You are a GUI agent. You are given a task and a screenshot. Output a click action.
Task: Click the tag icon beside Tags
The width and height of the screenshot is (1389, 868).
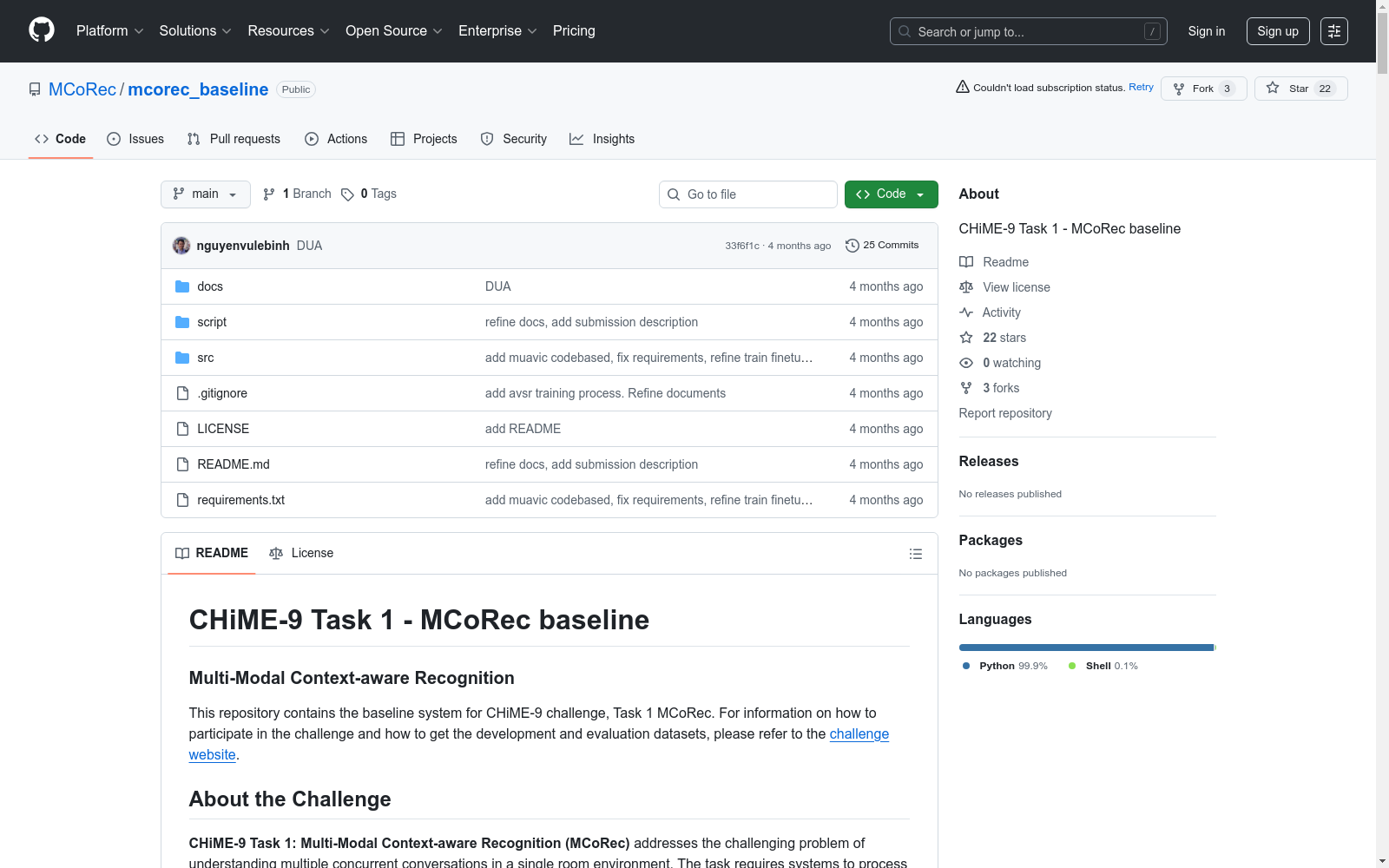[x=347, y=194]
